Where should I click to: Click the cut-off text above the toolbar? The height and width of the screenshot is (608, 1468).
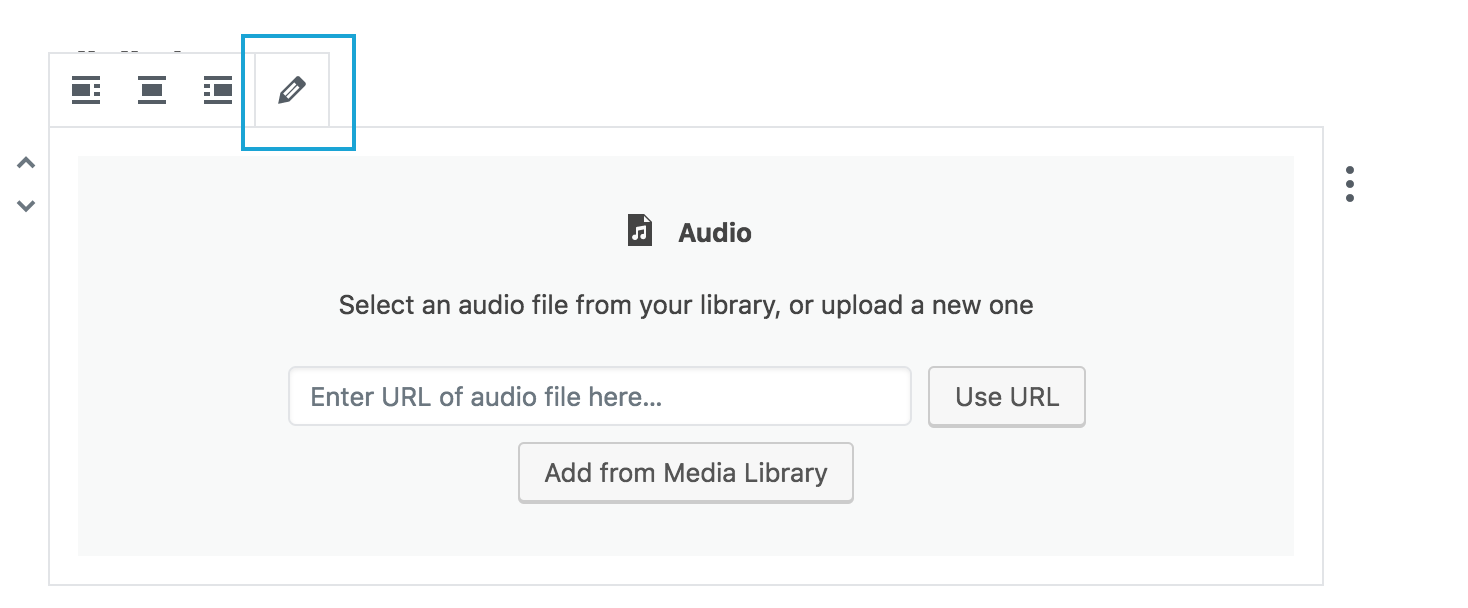[128, 49]
